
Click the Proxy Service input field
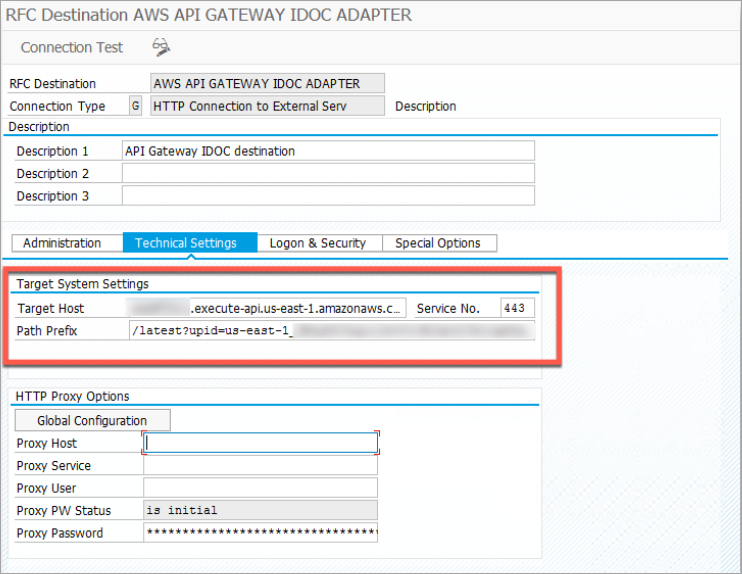(260, 465)
